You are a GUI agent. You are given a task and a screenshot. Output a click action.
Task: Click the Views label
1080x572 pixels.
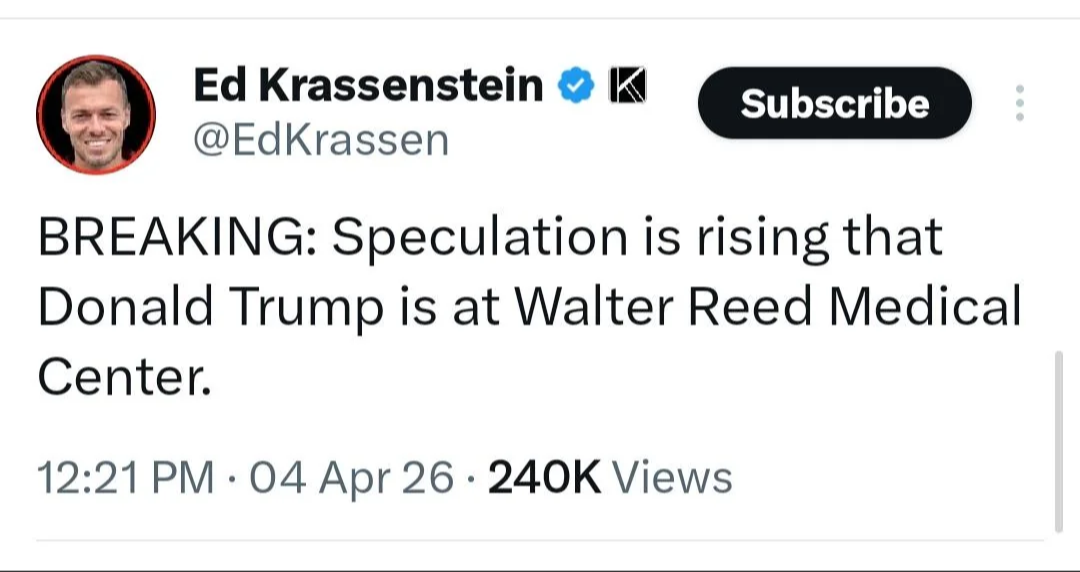point(672,478)
